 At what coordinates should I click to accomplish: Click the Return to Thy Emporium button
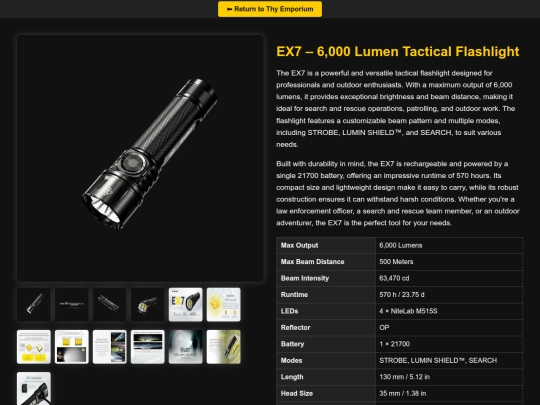270,9
